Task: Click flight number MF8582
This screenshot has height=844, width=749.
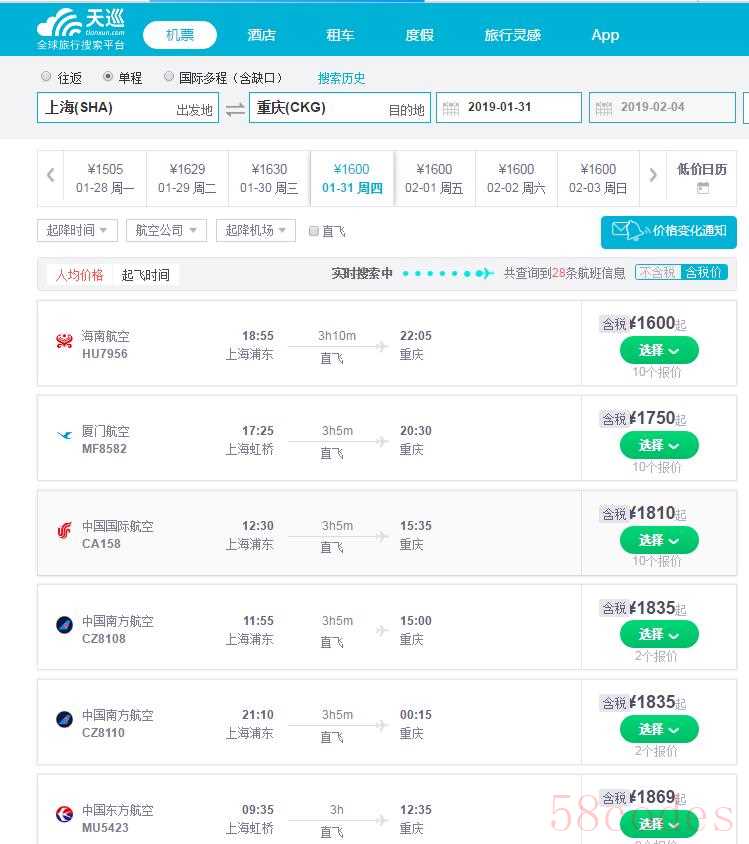Action: coord(104,448)
